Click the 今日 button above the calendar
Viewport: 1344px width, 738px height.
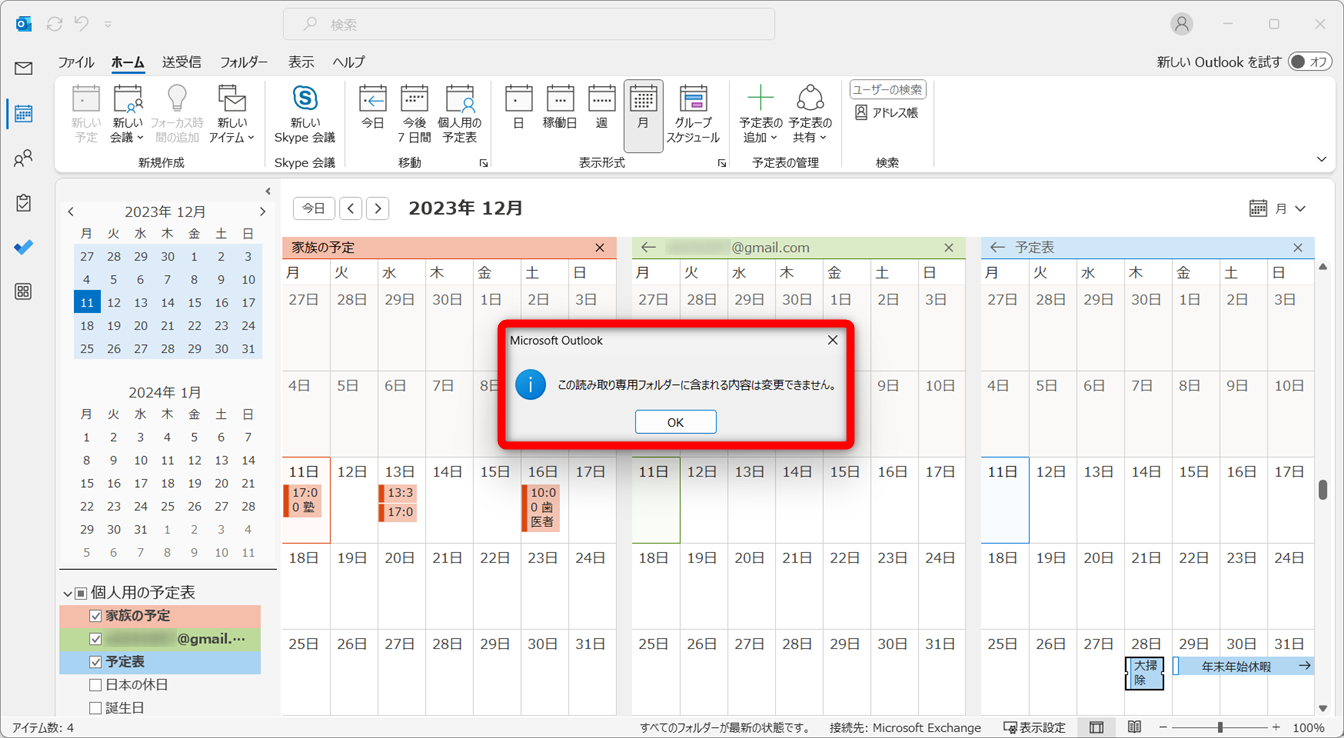pos(314,208)
